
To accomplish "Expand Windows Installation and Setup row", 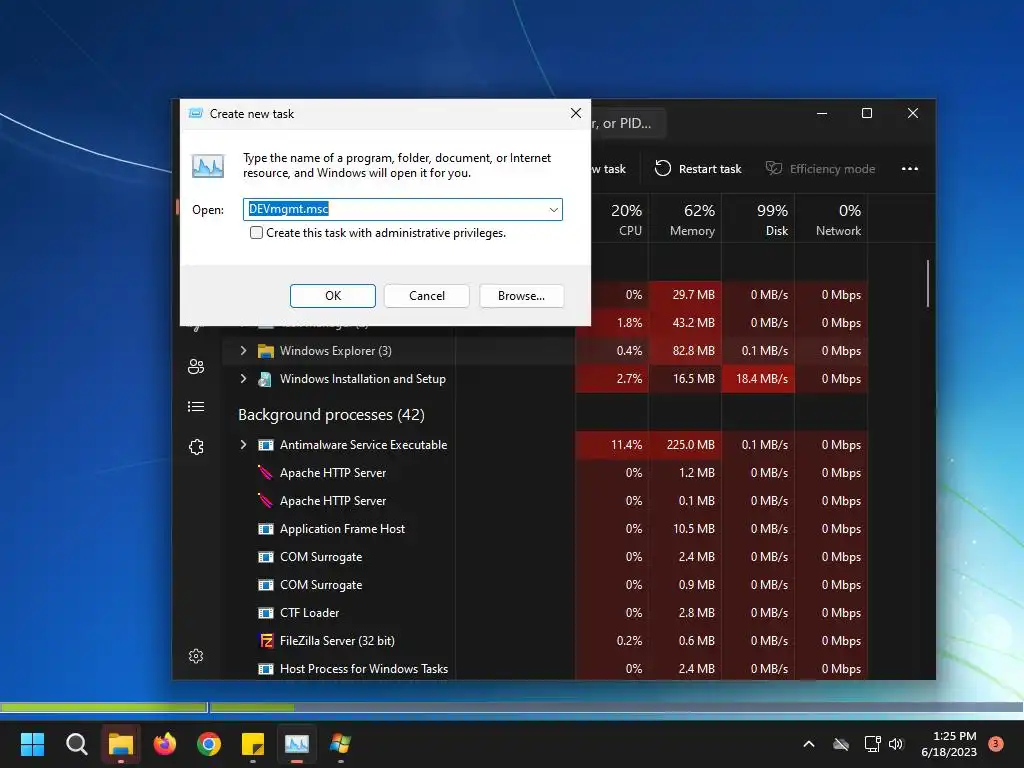I will 243,379.
